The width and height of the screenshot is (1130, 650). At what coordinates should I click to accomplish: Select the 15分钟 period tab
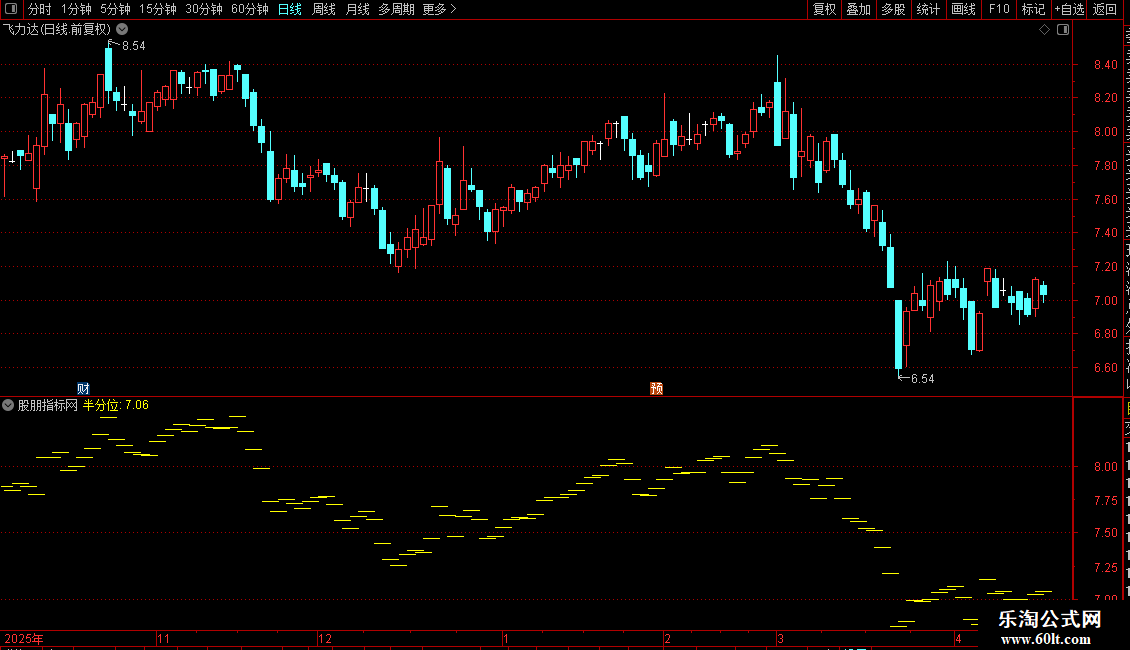(x=158, y=9)
